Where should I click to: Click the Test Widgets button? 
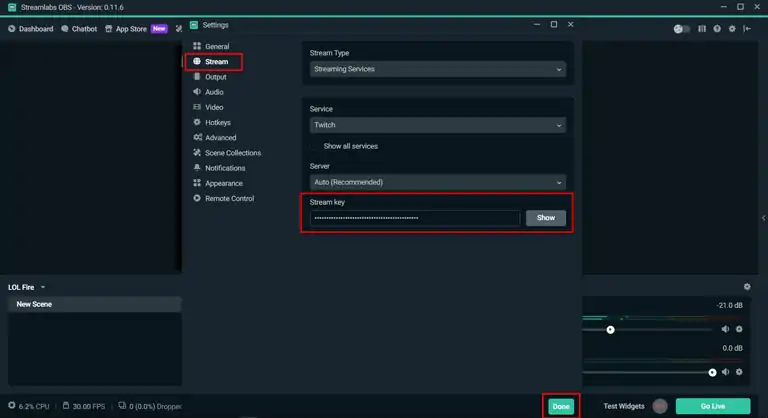(x=624, y=406)
